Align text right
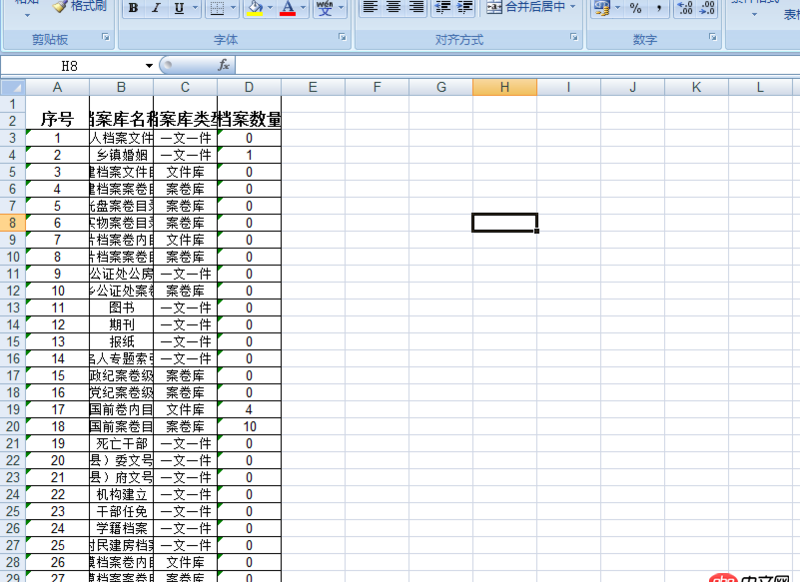Screen dimensions: 800x582 [417, 7]
